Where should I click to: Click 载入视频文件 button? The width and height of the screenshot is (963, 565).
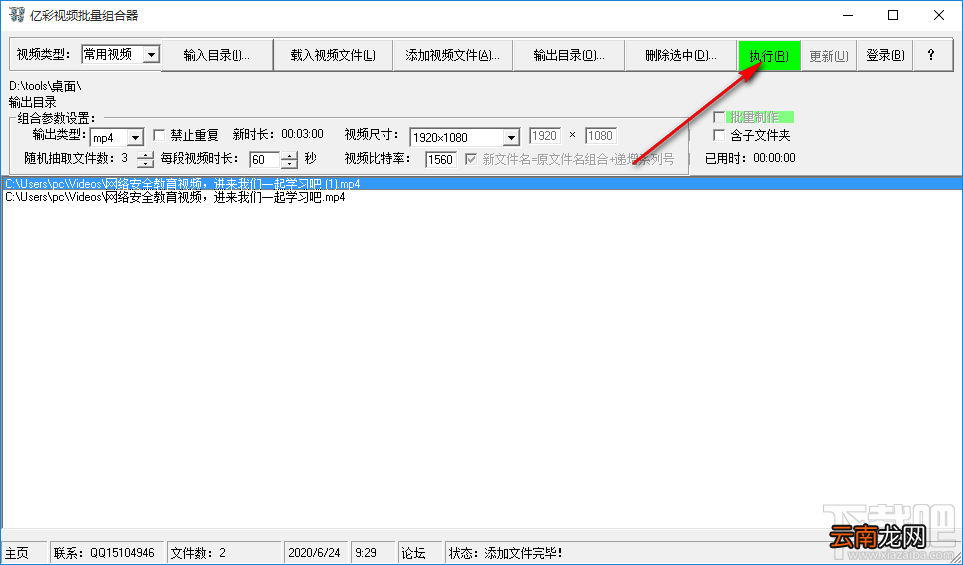[333, 55]
